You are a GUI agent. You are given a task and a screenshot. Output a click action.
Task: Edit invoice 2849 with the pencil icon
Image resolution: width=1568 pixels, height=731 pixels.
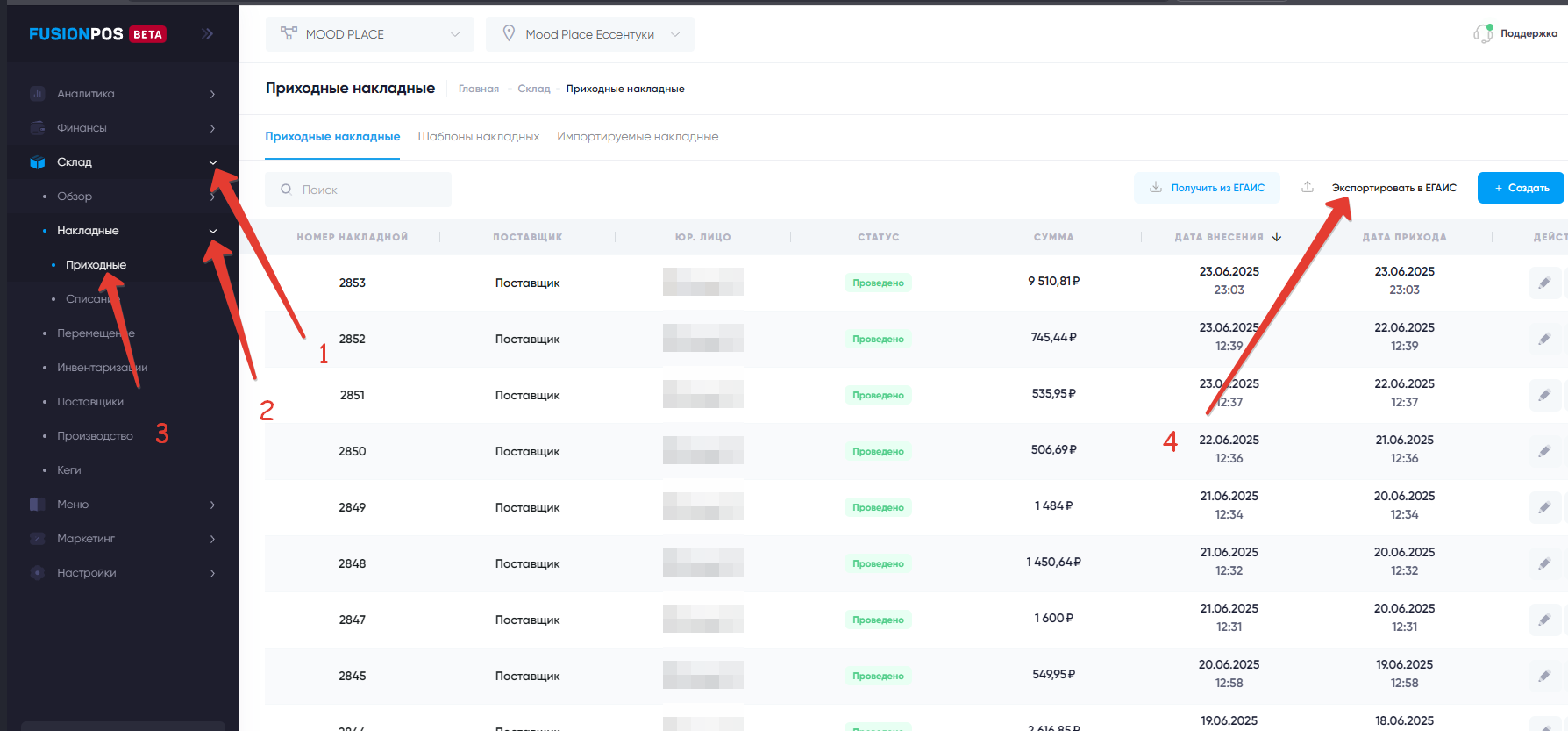pos(1544,507)
